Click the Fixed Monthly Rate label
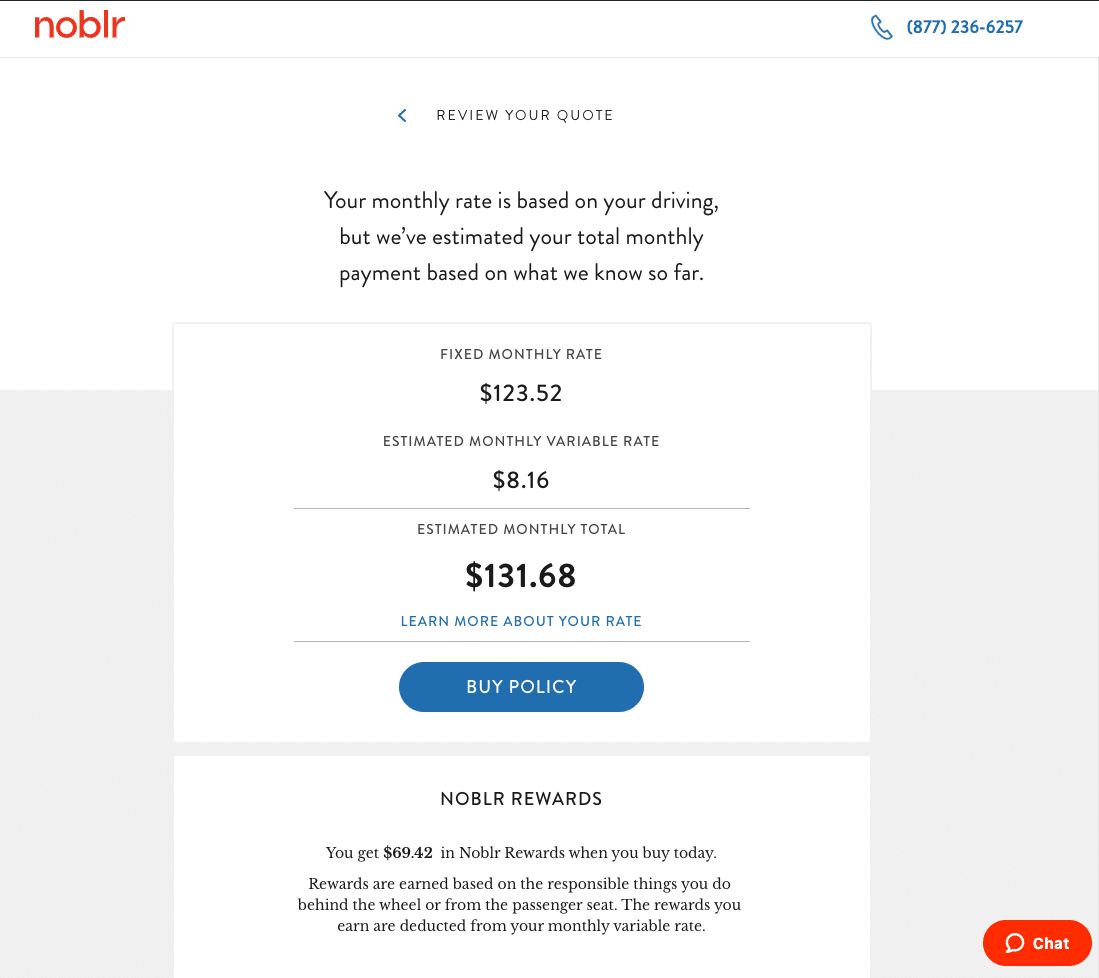Screen dimensions: 1099x978 click(521, 354)
